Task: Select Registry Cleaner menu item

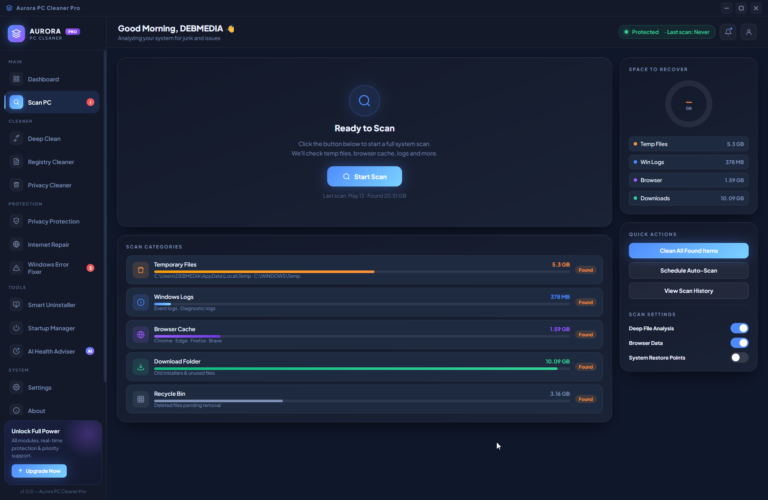Action: (52, 162)
